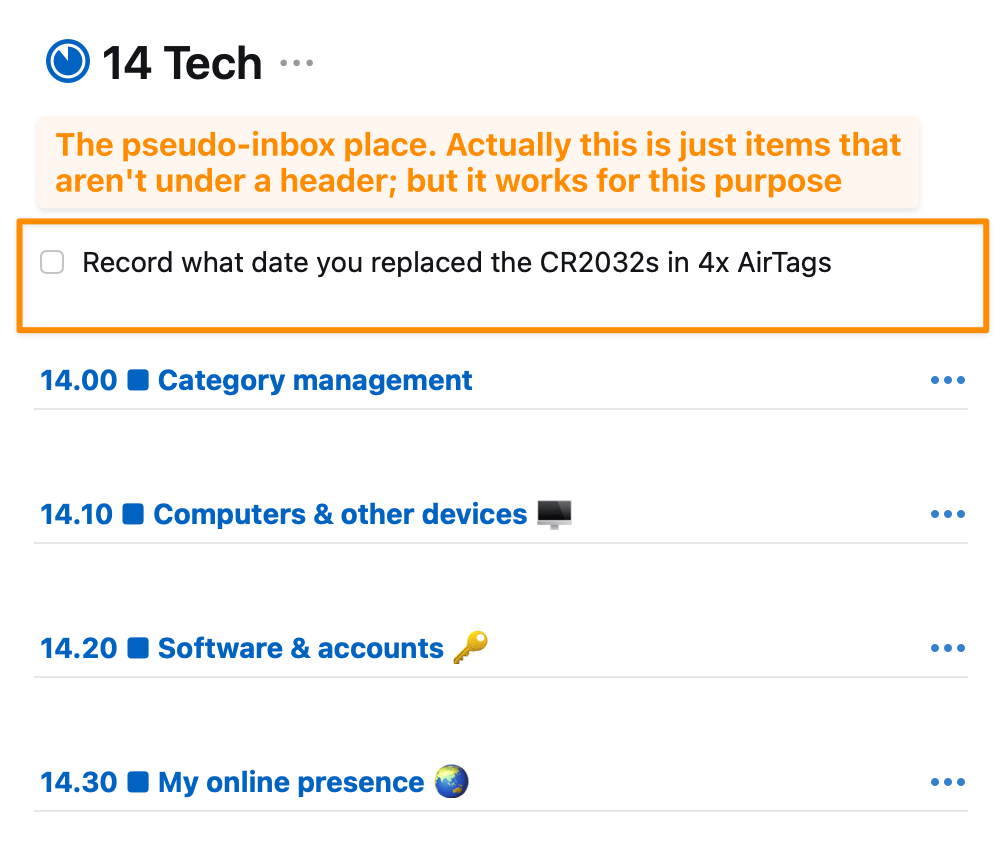Open the more menu for Category management heading
This screenshot has height=852, width=1004.
tap(947, 381)
